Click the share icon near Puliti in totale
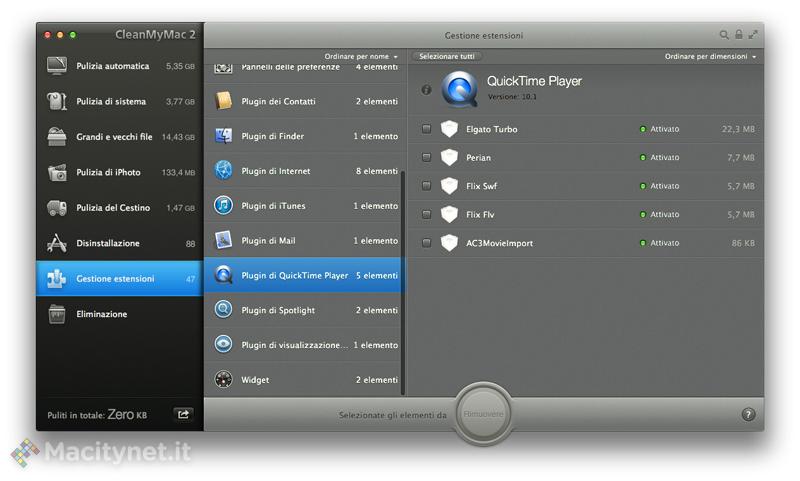 click(184, 414)
